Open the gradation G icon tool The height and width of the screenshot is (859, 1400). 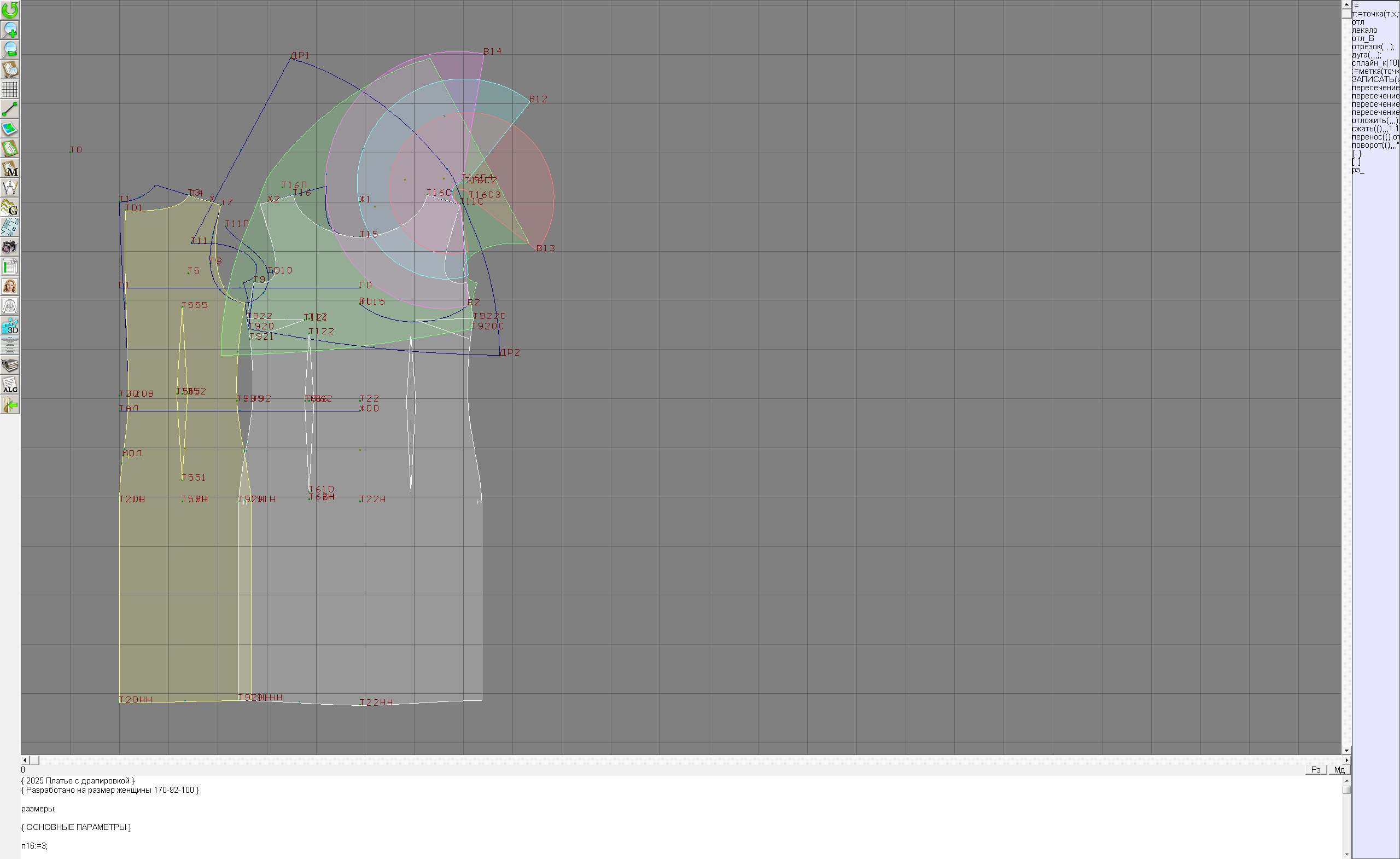[x=10, y=207]
